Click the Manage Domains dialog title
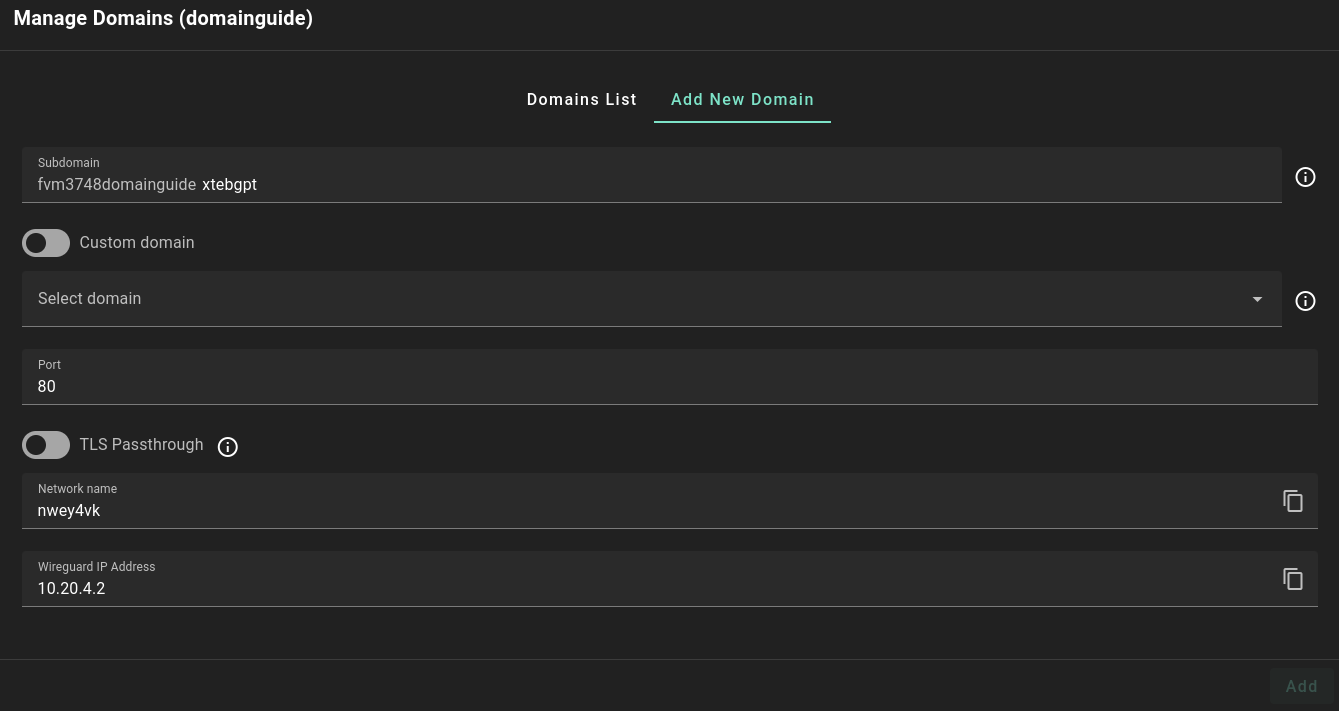Image resolution: width=1339 pixels, height=711 pixels. coord(163,19)
